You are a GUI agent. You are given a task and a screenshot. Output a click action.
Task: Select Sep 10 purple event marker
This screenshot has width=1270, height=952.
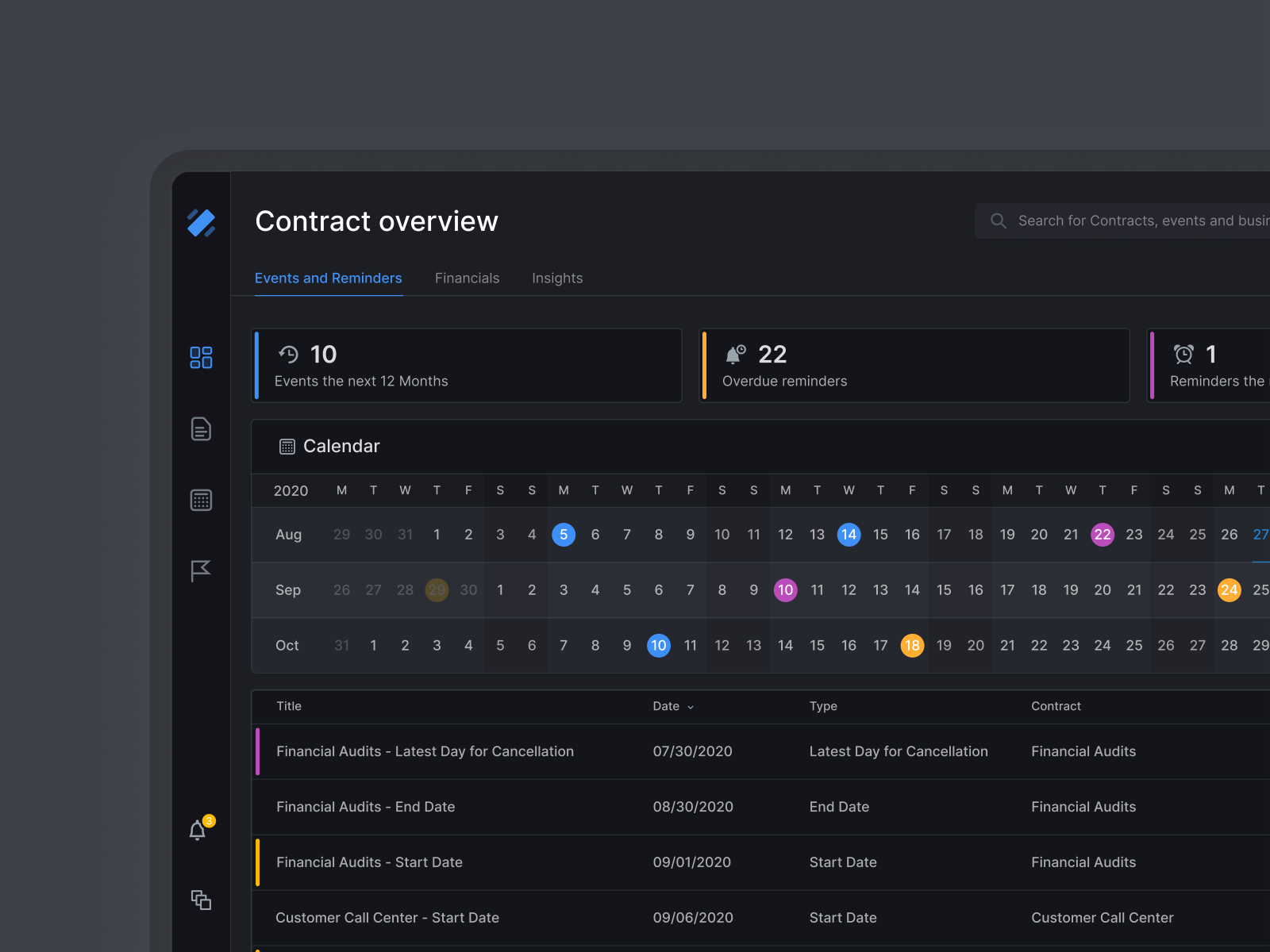[786, 590]
